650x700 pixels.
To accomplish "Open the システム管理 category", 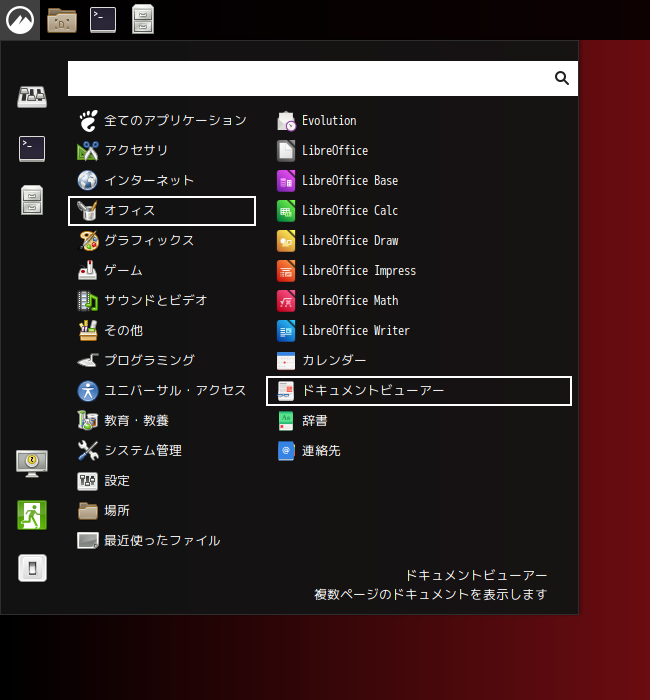I will [x=162, y=450].
